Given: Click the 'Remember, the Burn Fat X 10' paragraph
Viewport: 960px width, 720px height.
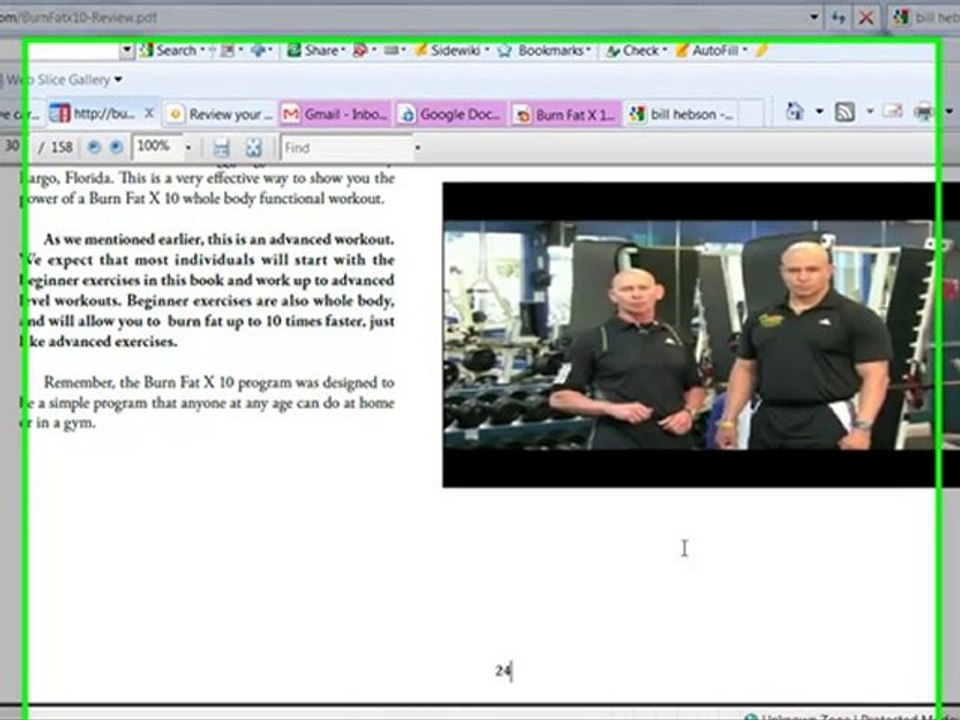Looking at the screenshot, I should coord(209,402).
